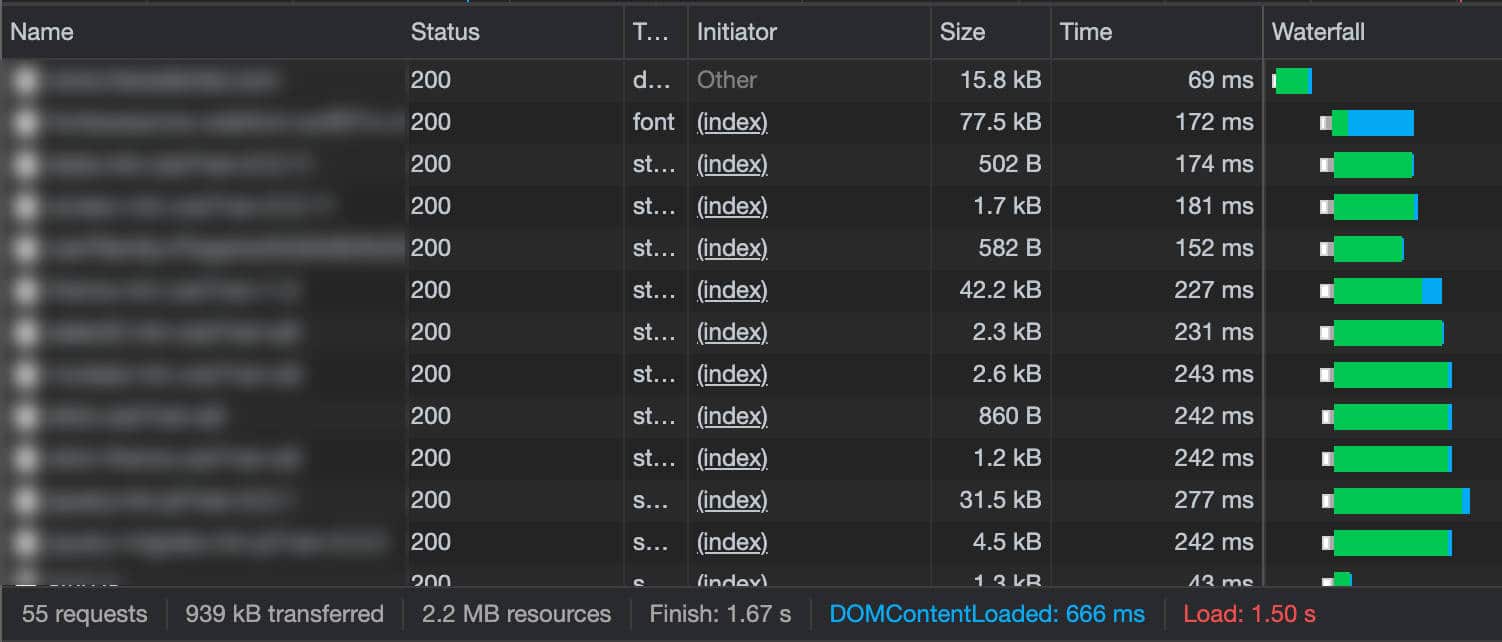This screenshot has width=1502, height=642.
Task: Sort by the Initiator column header
Action: [x=737, y=32]
